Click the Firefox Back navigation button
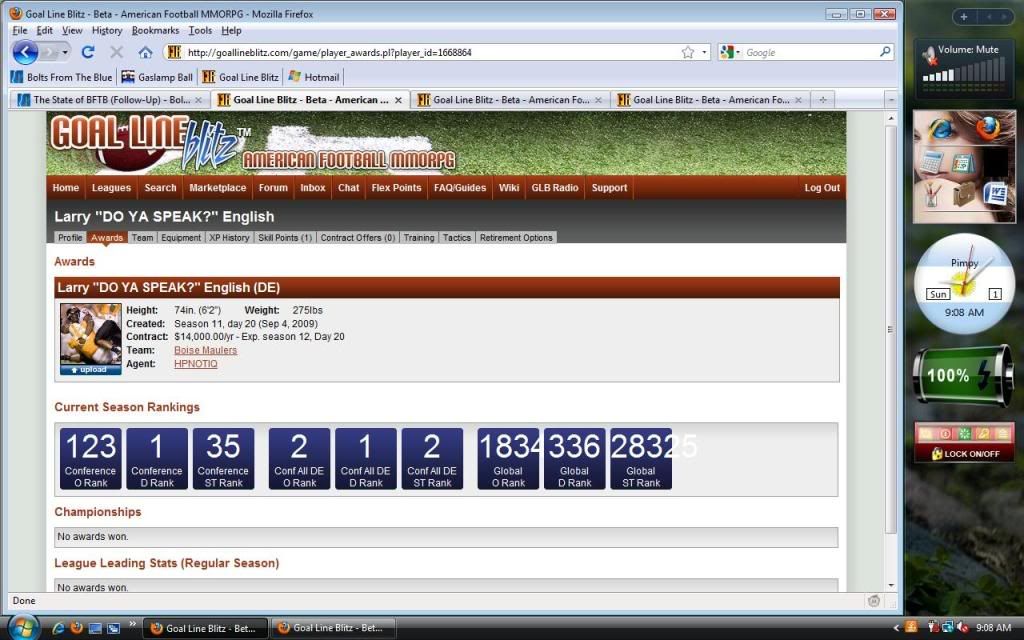The width and height of the screenshot is (1024, 640). [25, 52]
